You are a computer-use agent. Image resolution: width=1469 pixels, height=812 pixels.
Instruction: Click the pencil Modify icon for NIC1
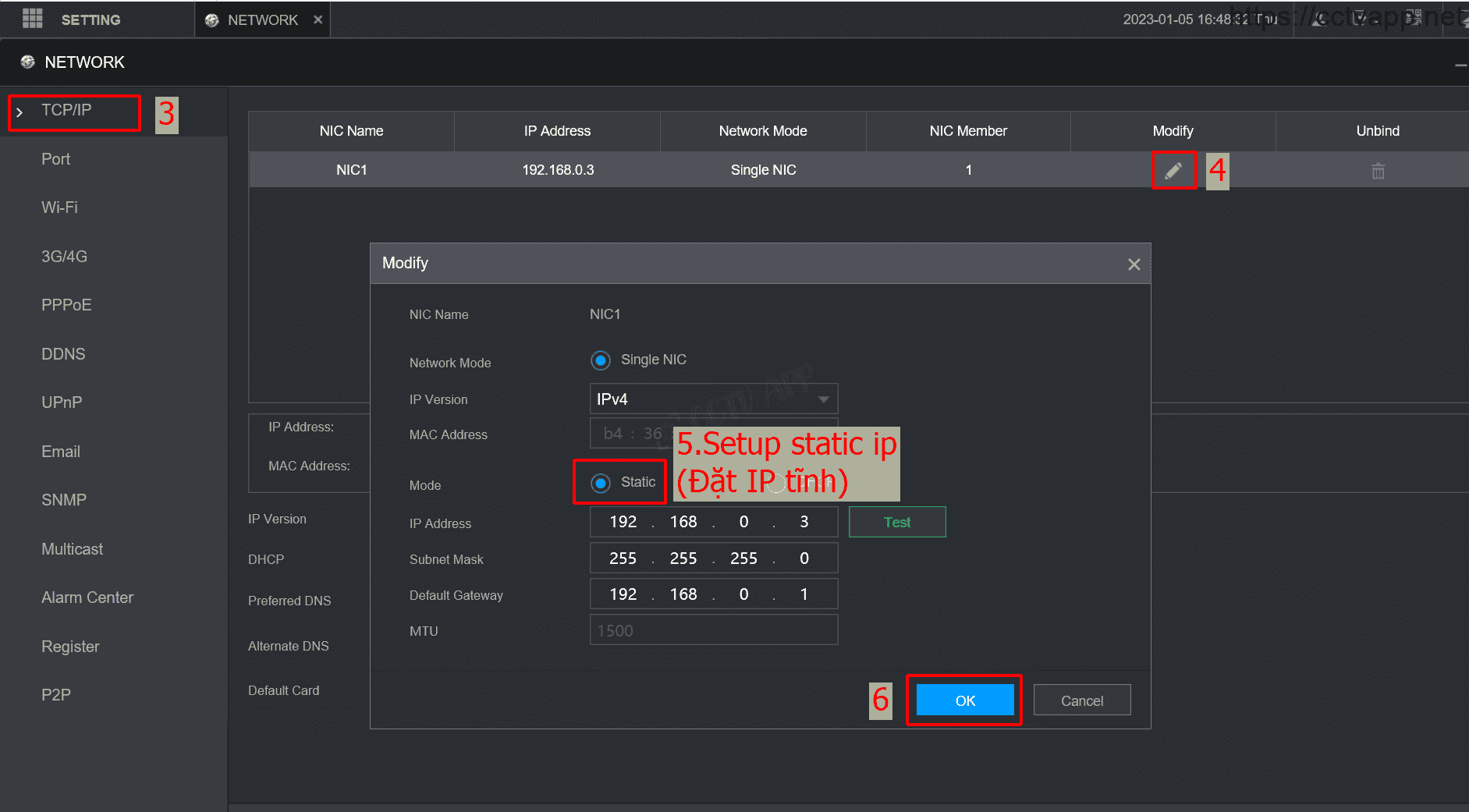pyautogui.click(x=1173, y=171)
